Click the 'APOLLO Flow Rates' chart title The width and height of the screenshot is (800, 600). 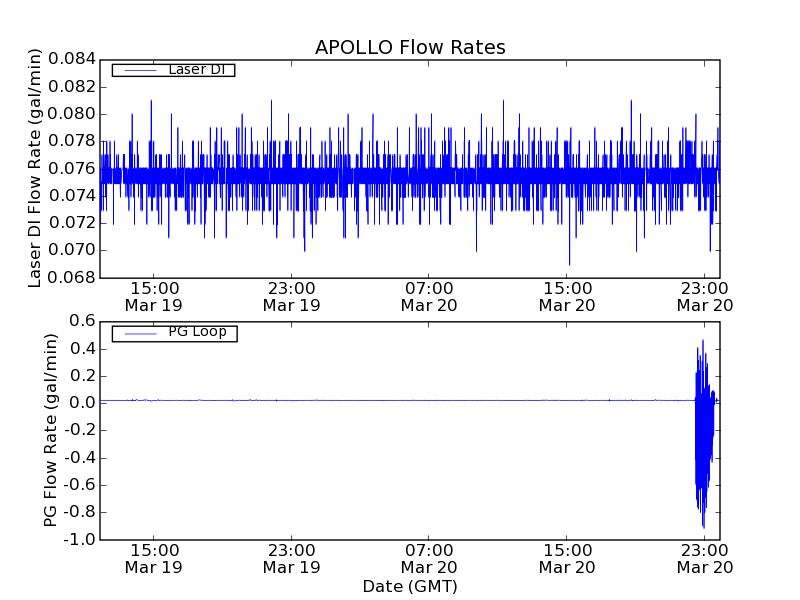point(410,47)
